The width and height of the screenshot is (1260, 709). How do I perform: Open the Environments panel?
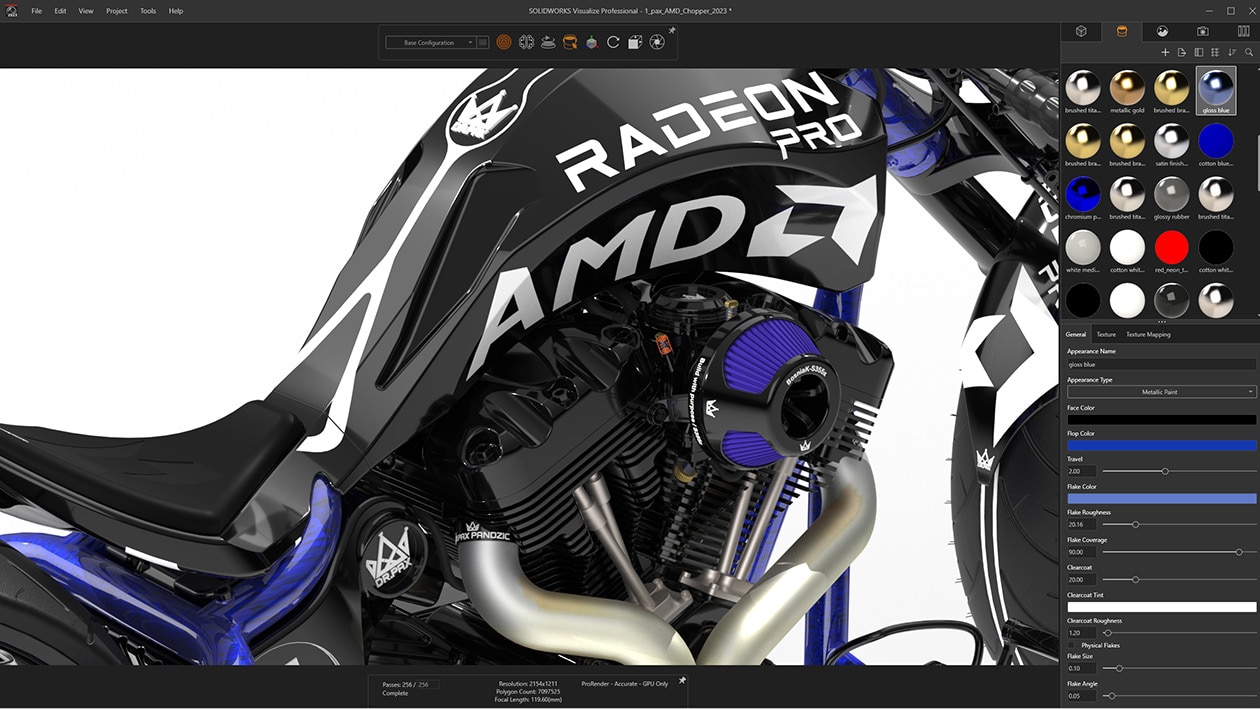click(x=1162, y=31)
